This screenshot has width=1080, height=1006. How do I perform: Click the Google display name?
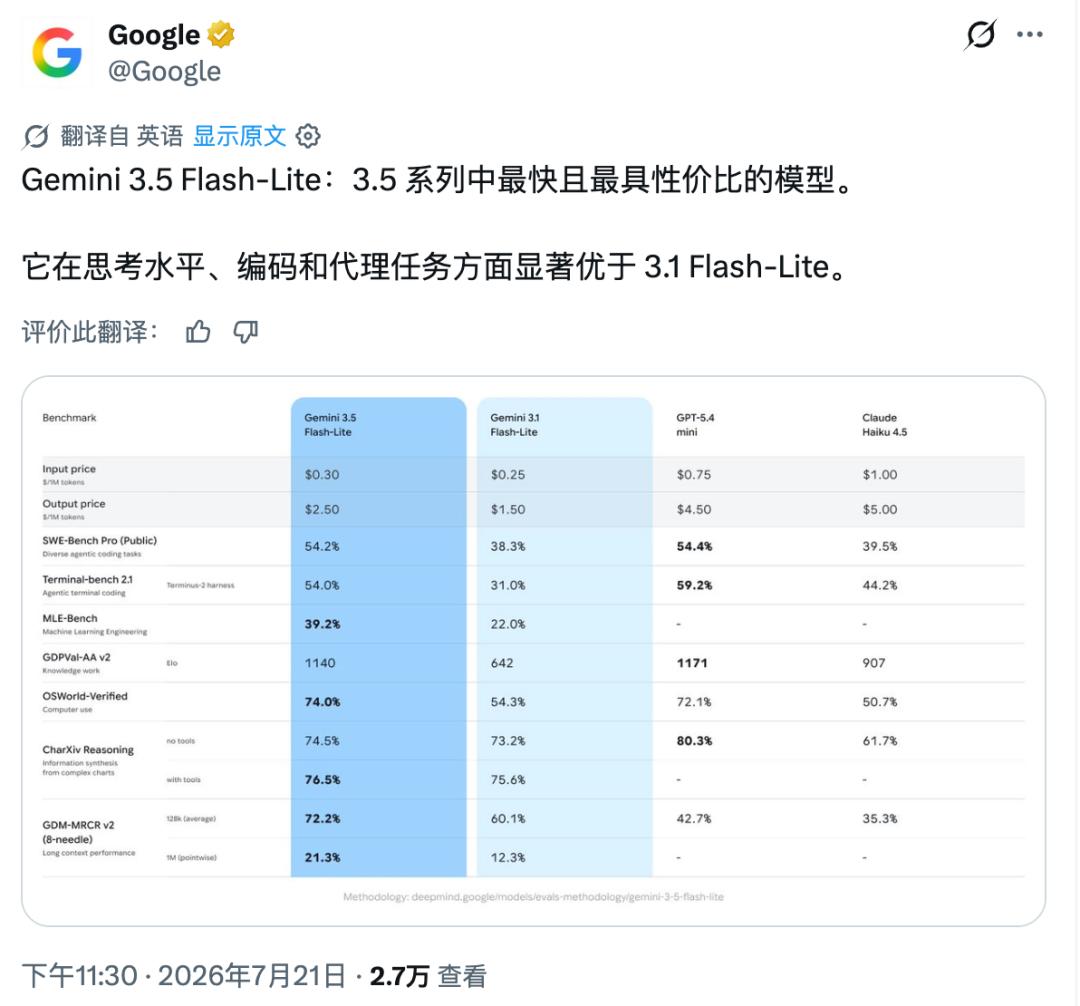154,35
